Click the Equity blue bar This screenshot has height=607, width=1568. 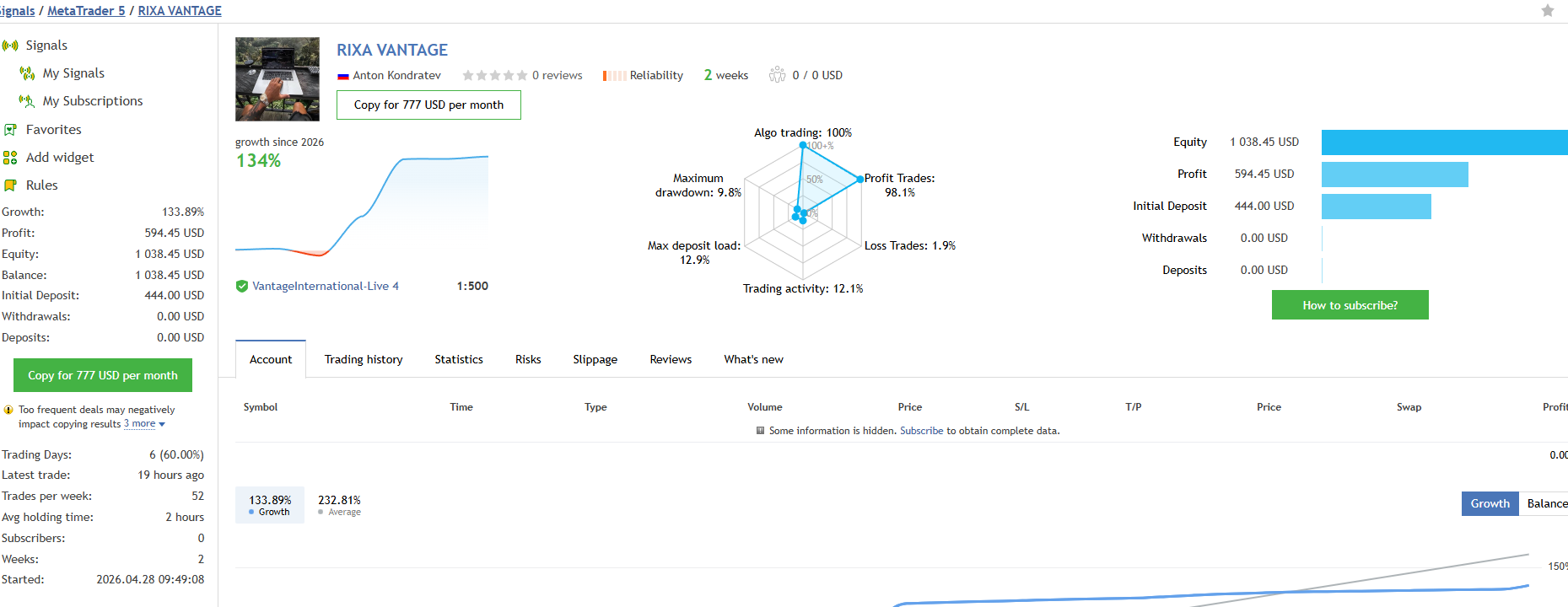click(1444, 142)
